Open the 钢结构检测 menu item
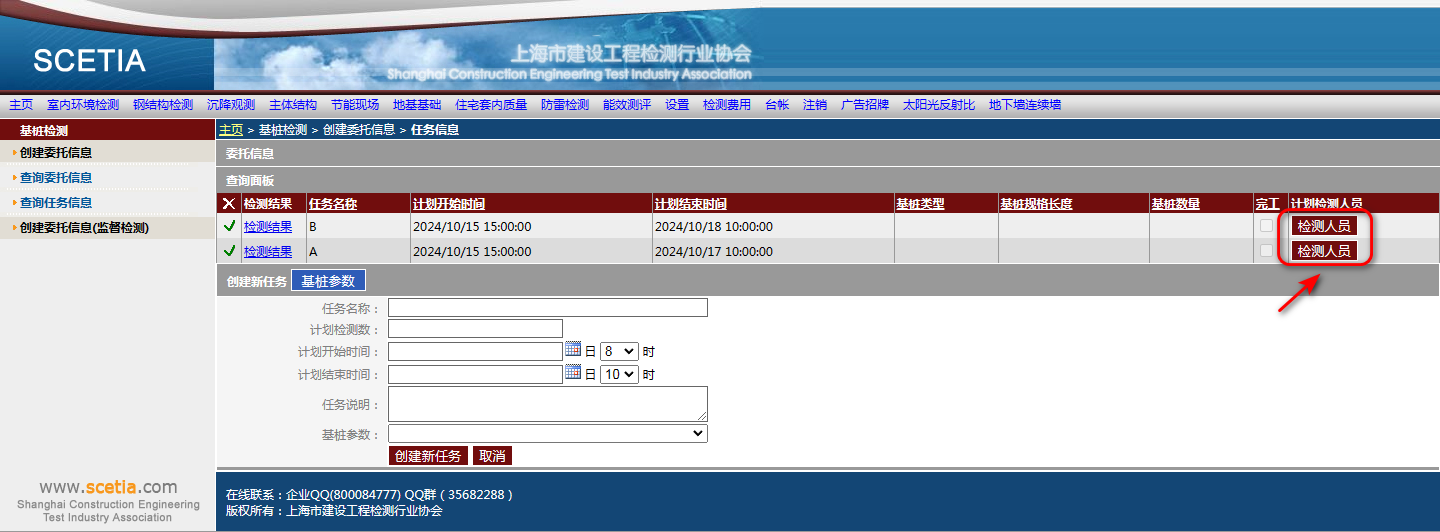Screen dimensions: 1440x532 pyautogui.click(x=163, y=105)
